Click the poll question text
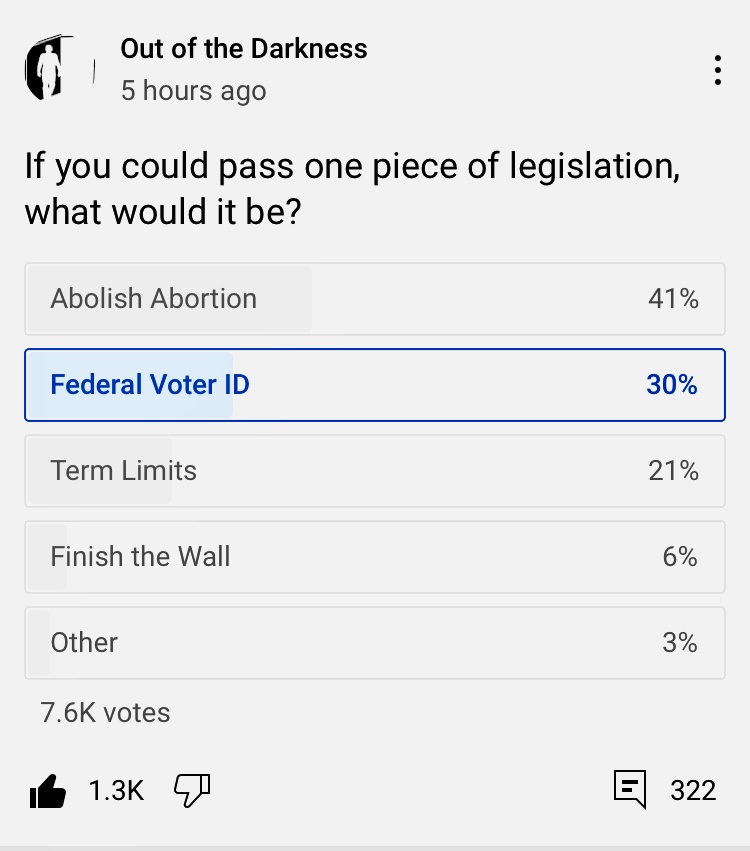Viewport: 750px width, 851px height. coord(352,188)
